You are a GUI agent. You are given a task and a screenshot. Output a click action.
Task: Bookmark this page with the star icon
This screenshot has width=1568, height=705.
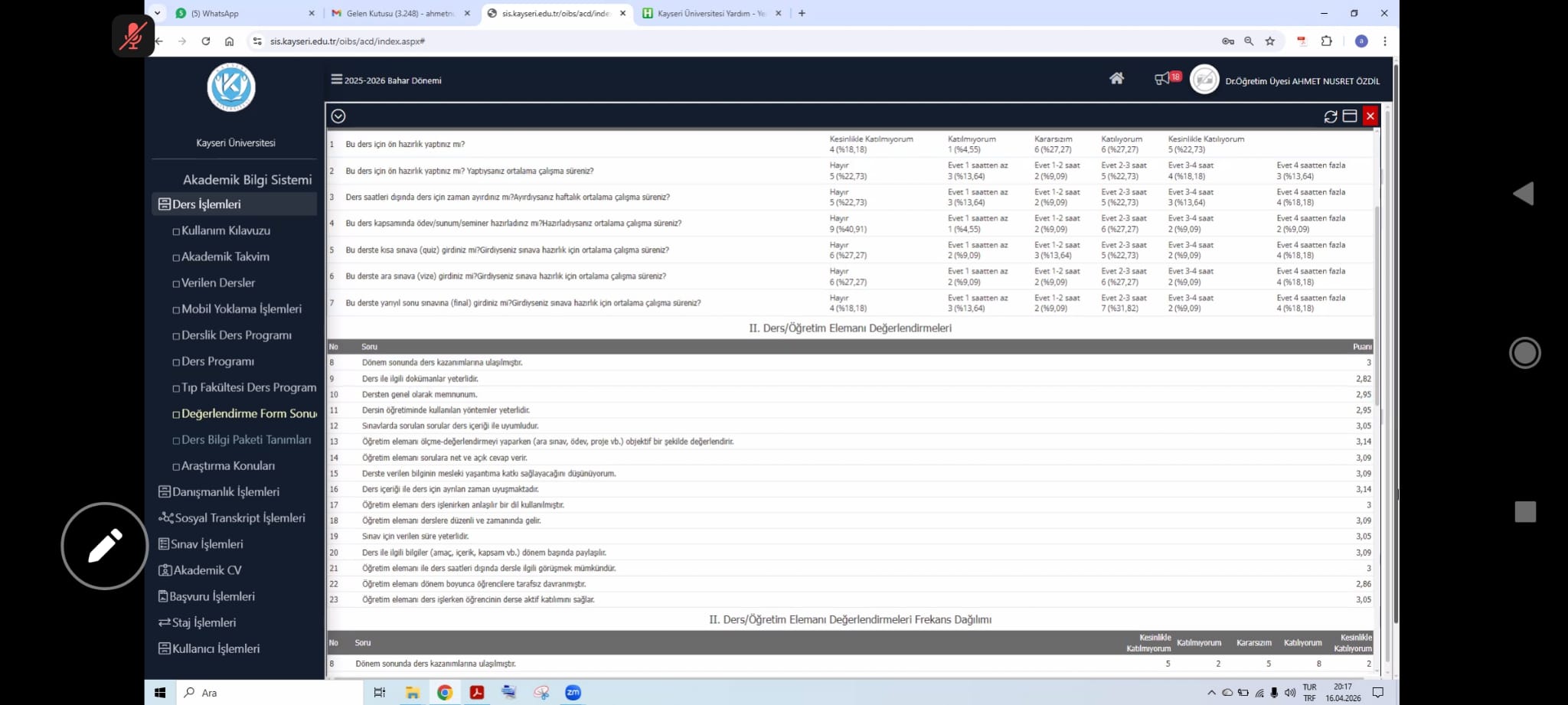tap(1270, 41)
